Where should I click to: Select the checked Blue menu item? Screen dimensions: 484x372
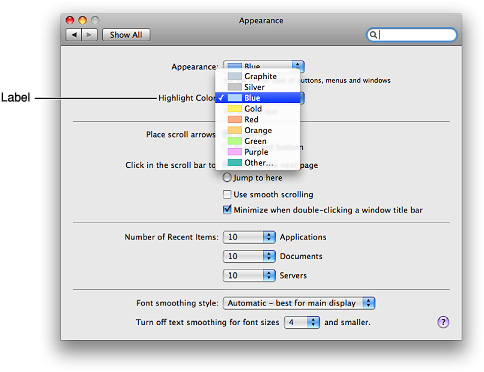point(258,98)
